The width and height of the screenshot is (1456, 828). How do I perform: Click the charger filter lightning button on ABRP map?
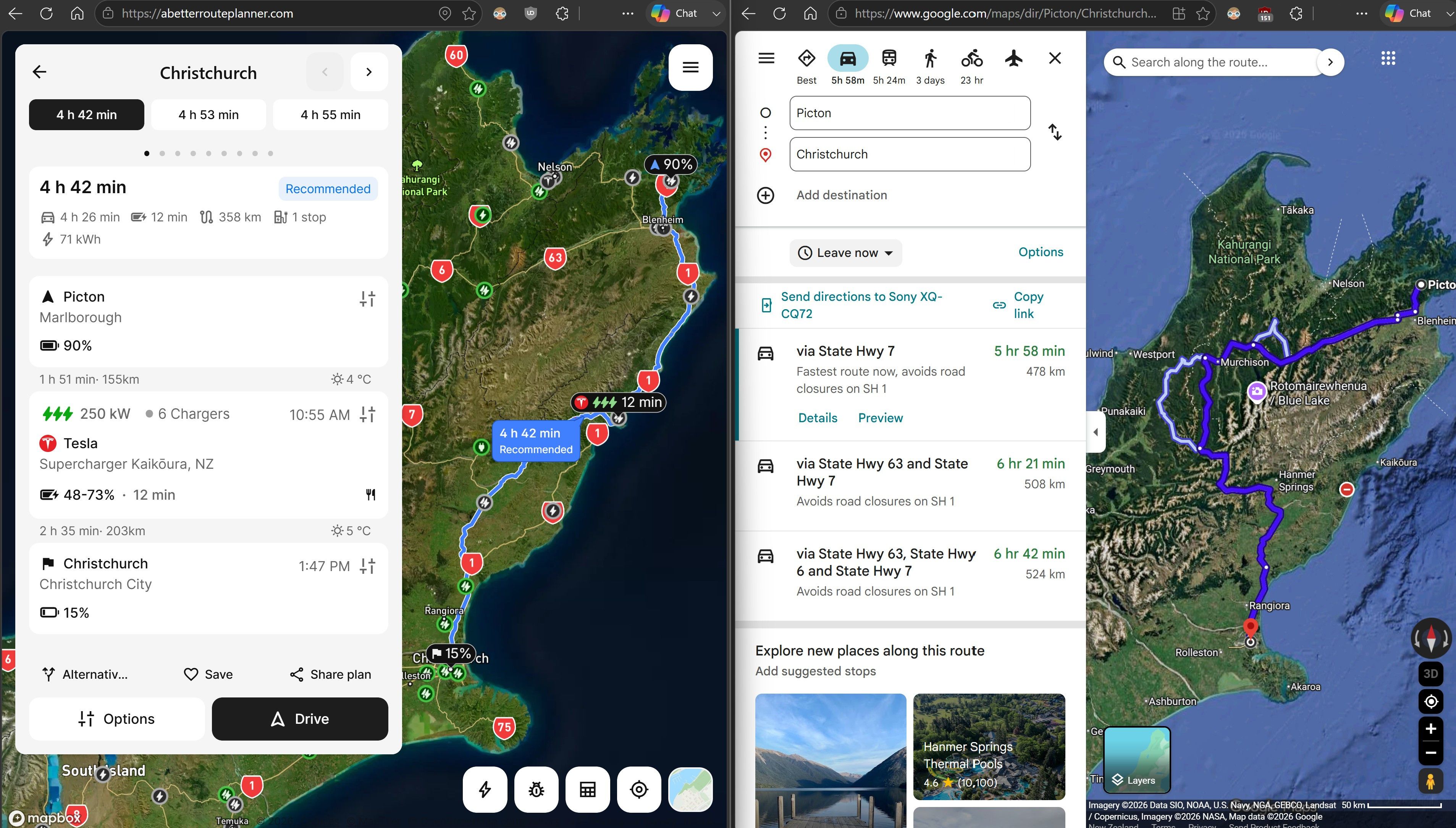(x=485, y=789)
